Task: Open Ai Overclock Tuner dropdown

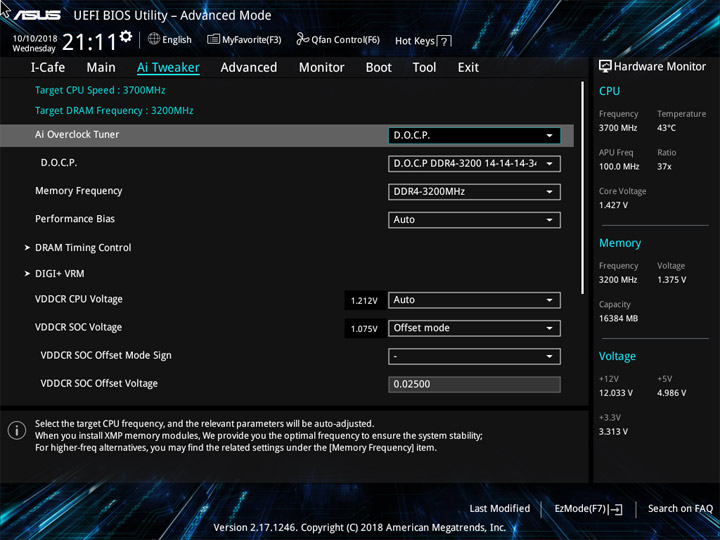Action: [x=474, y=135]
